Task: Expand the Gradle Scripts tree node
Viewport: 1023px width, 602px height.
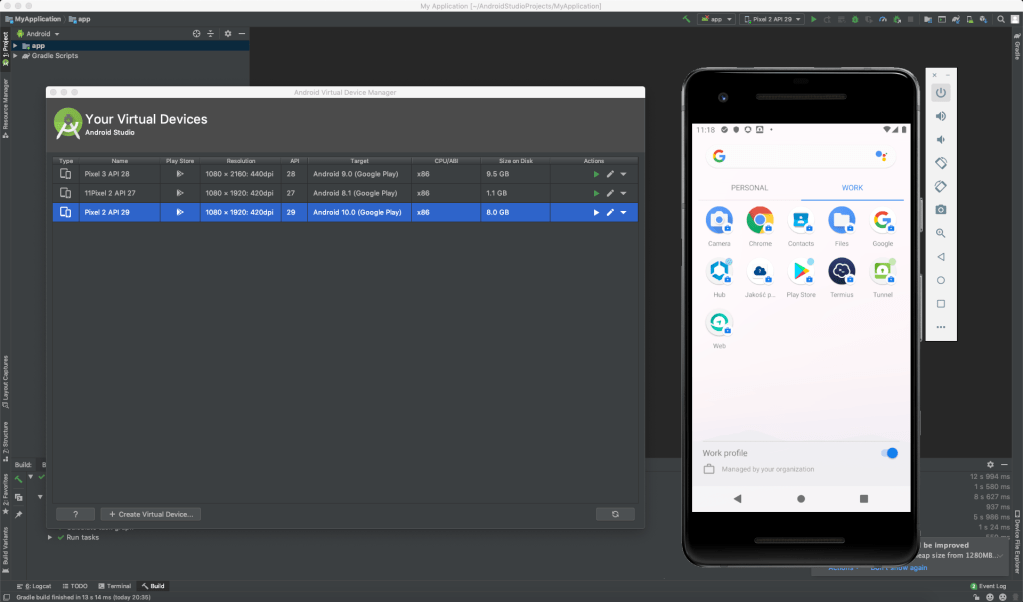Action: [15, 56]
